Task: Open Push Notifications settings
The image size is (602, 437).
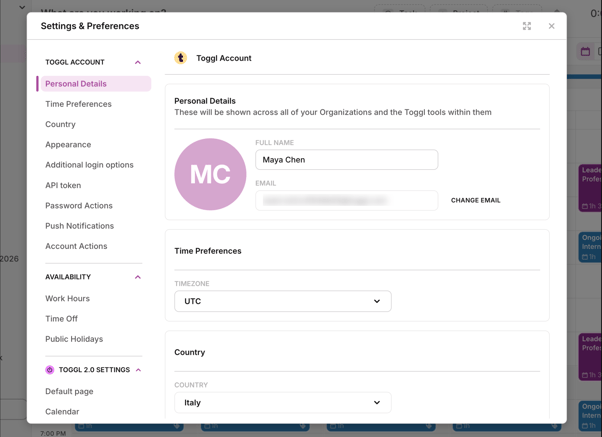Action: pyautogui.click(x=79, y=226)
